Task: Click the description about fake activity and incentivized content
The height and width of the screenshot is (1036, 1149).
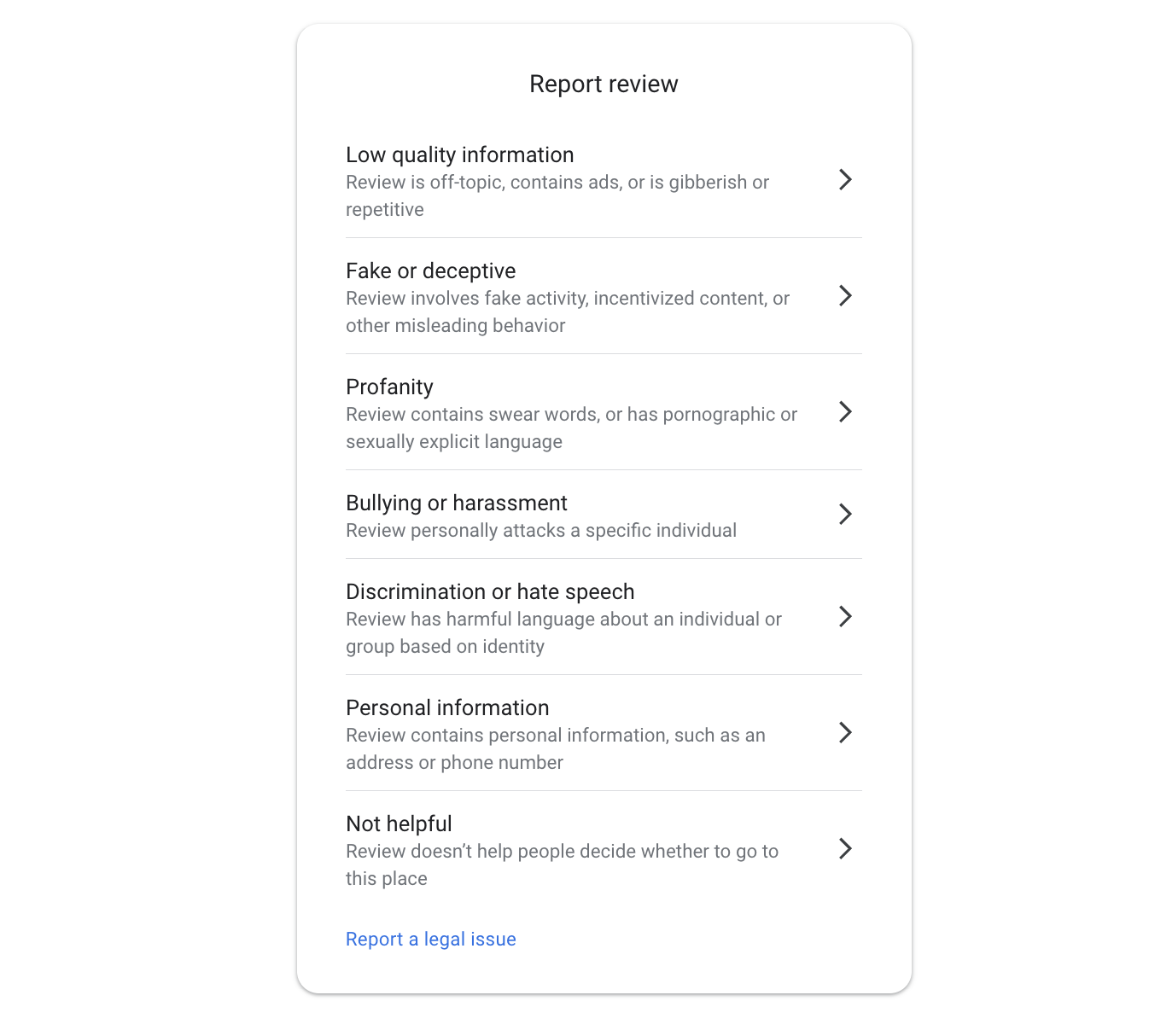Action: (x=567, y=311)
